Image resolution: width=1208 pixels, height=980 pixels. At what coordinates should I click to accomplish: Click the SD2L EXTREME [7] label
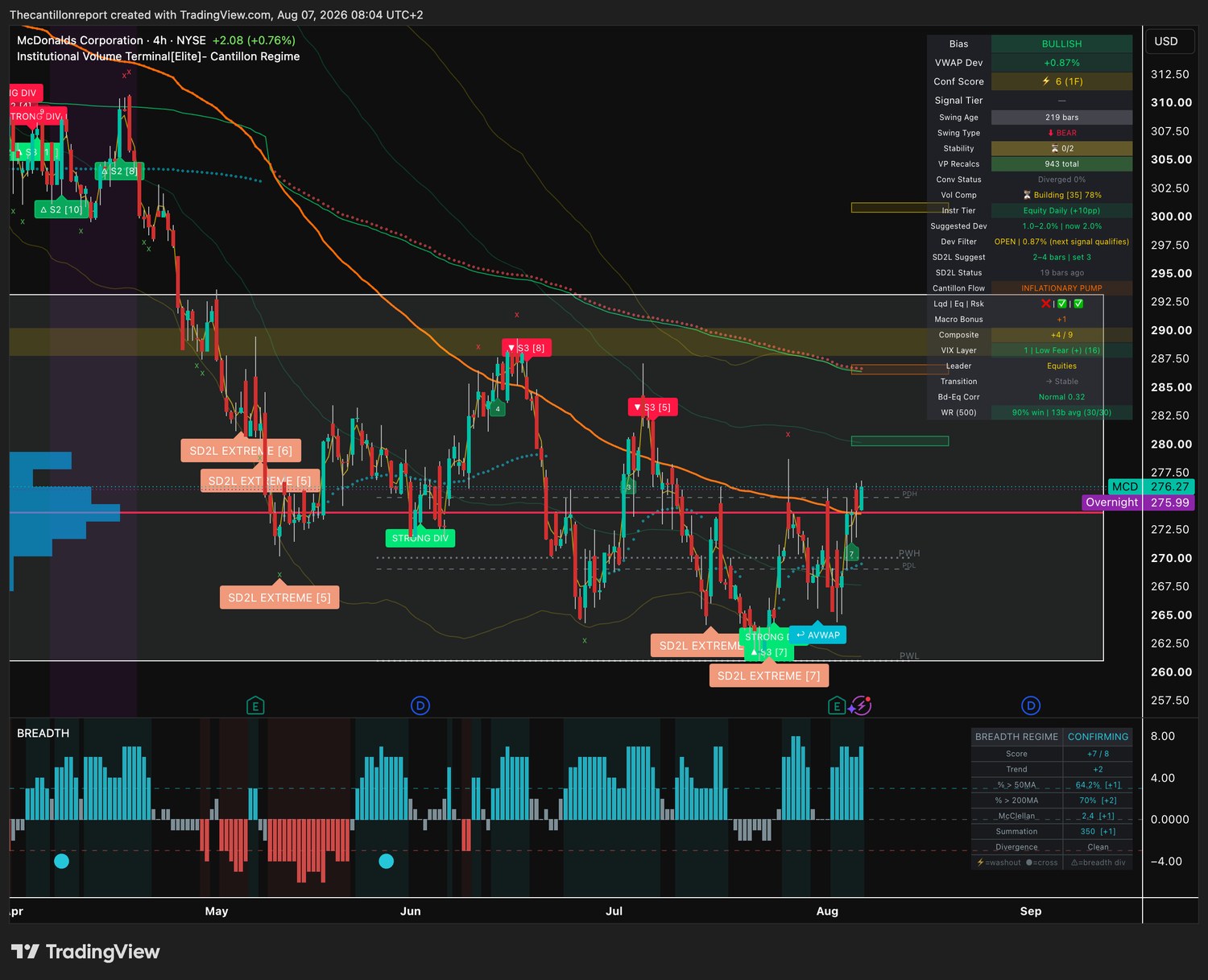[769, 676]
